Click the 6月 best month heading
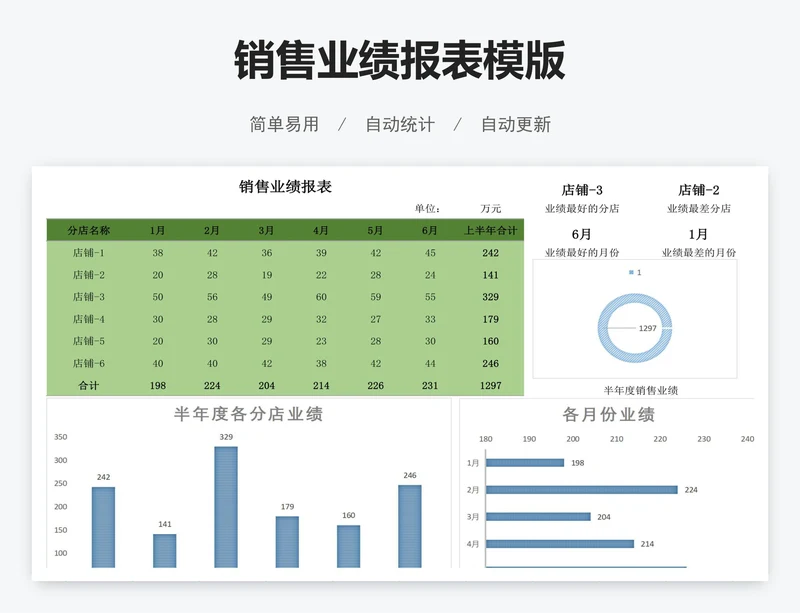The width and height of the screenshot is (800, 613). [582, 234]
